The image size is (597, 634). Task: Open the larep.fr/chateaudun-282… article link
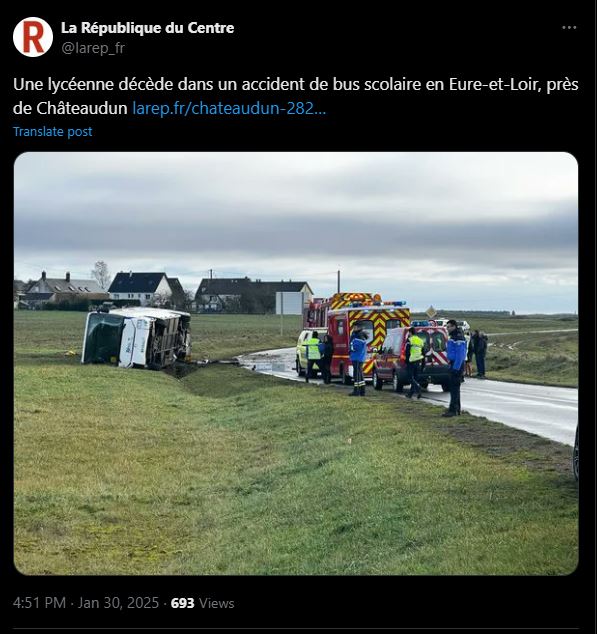coord(229,108)
